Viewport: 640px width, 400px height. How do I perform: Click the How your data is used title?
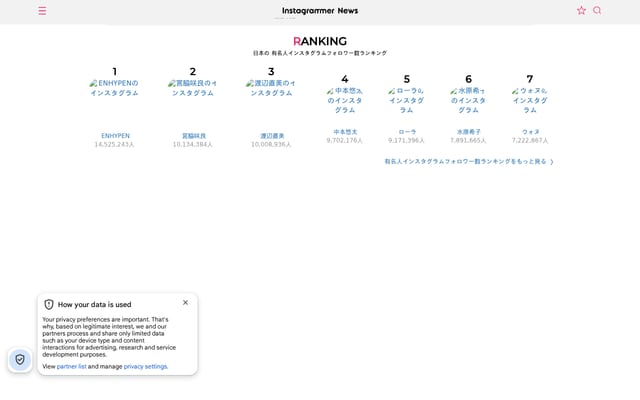click(95, 304)
